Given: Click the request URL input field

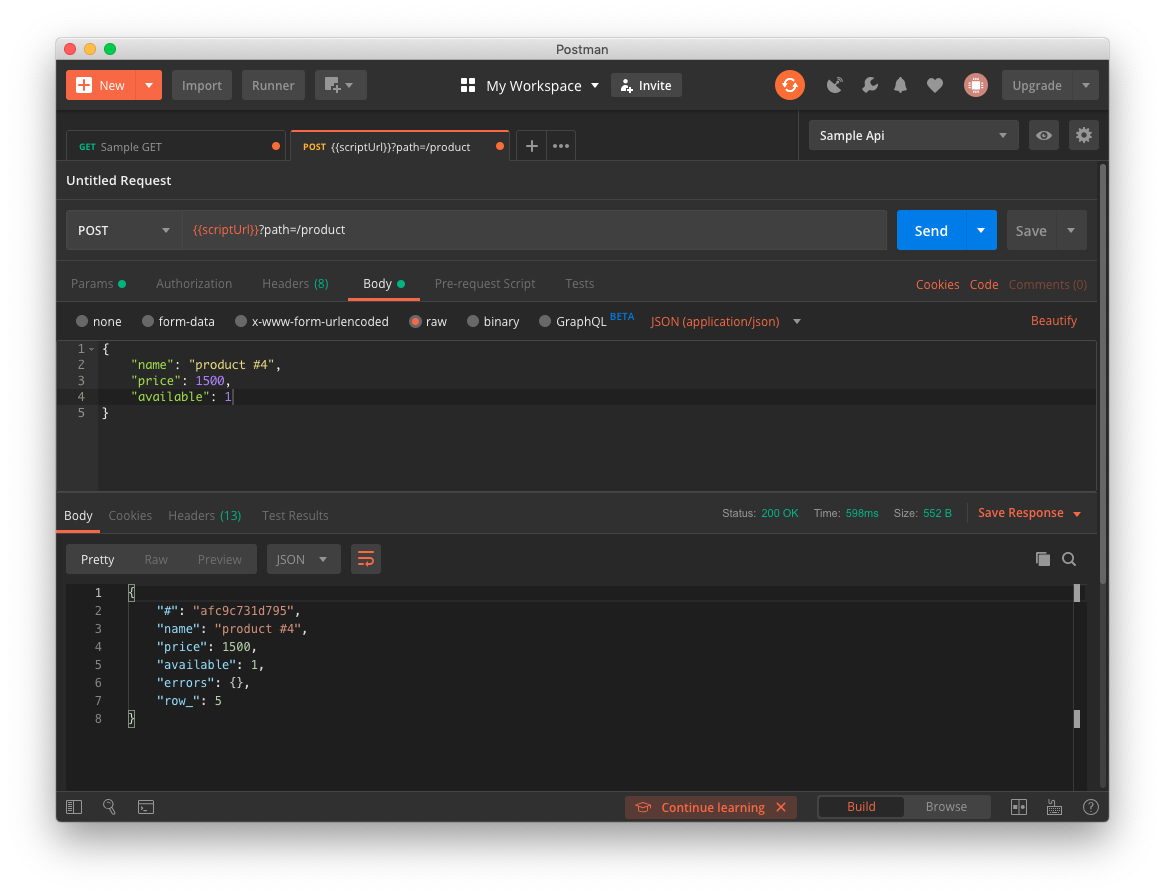Looking at the screenshot, I should 534,230.
